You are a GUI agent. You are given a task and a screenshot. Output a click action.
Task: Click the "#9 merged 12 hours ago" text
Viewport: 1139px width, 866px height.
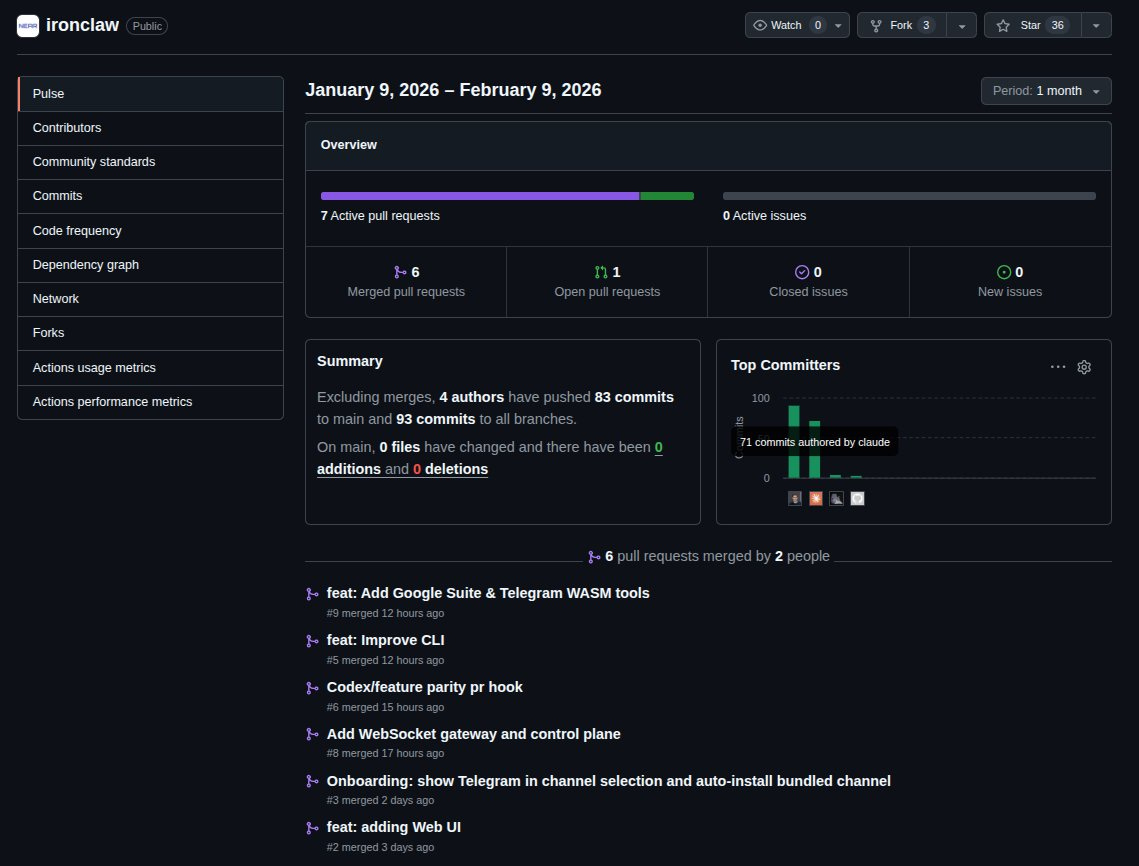pos(385,613)
